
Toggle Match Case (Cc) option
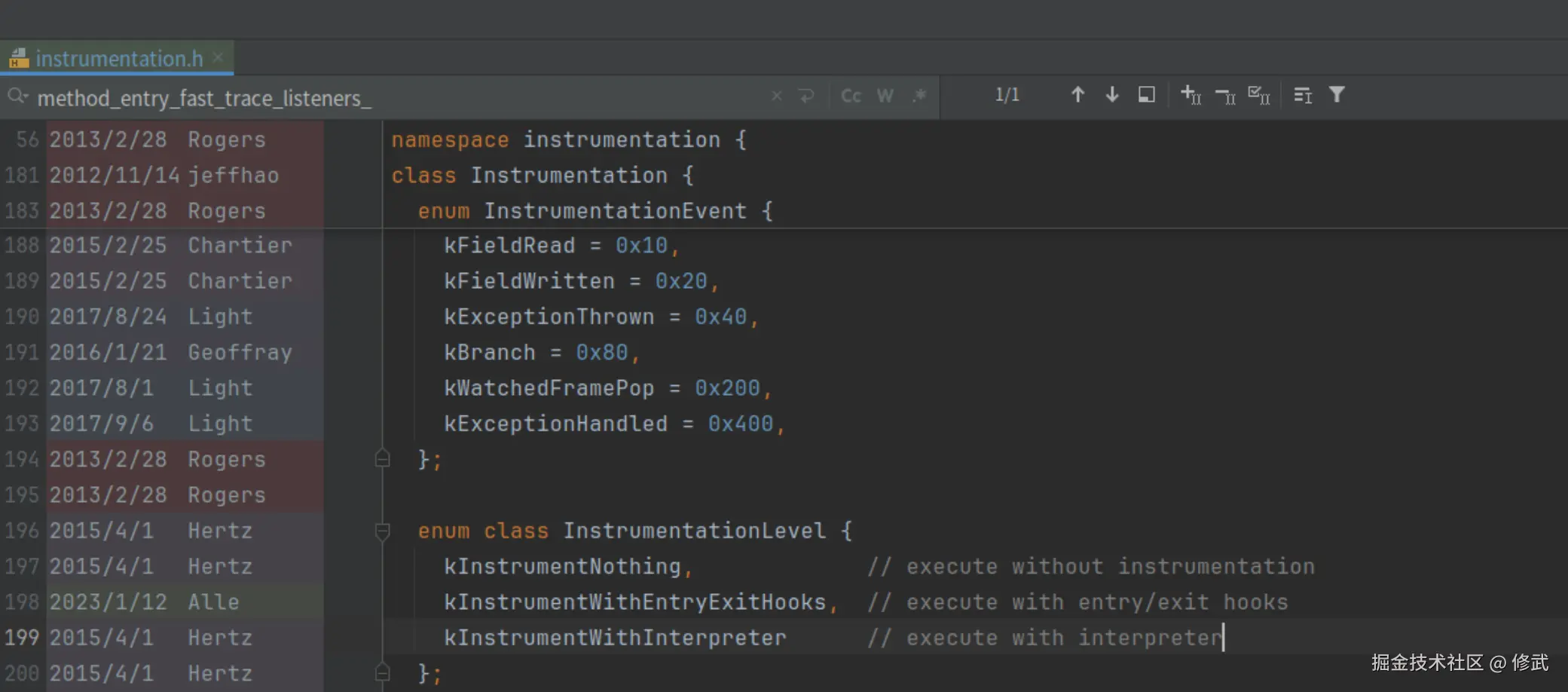(851, 96)
